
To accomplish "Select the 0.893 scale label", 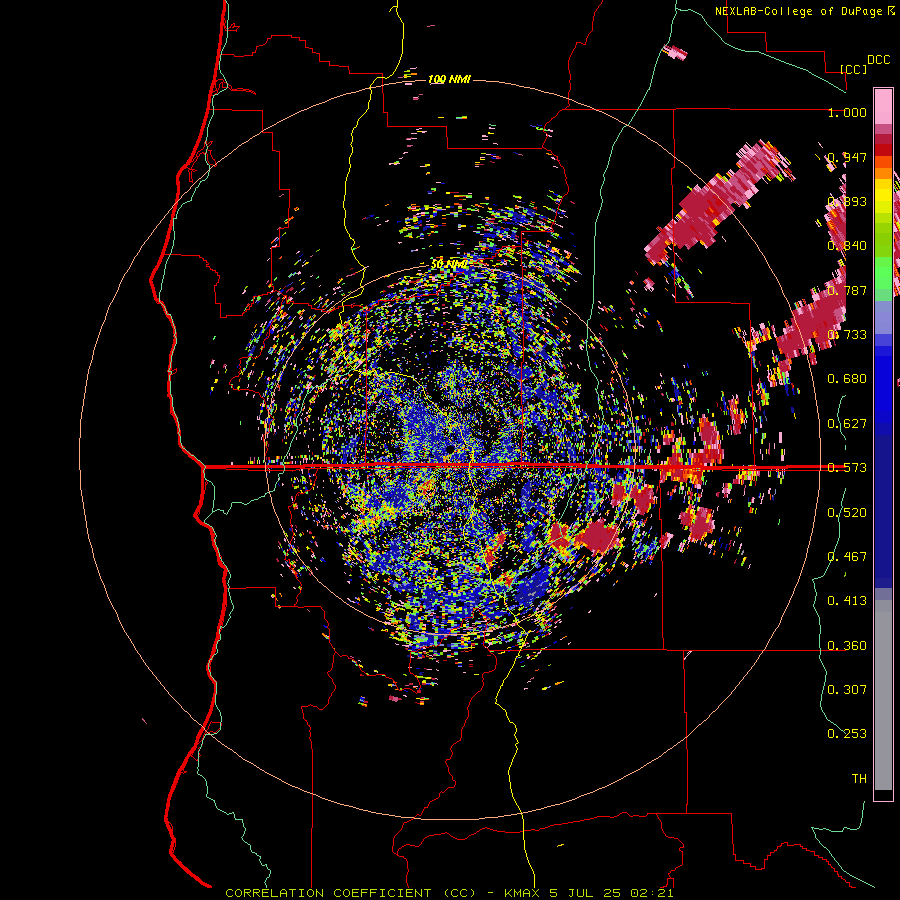I will [x=847, y=201].
